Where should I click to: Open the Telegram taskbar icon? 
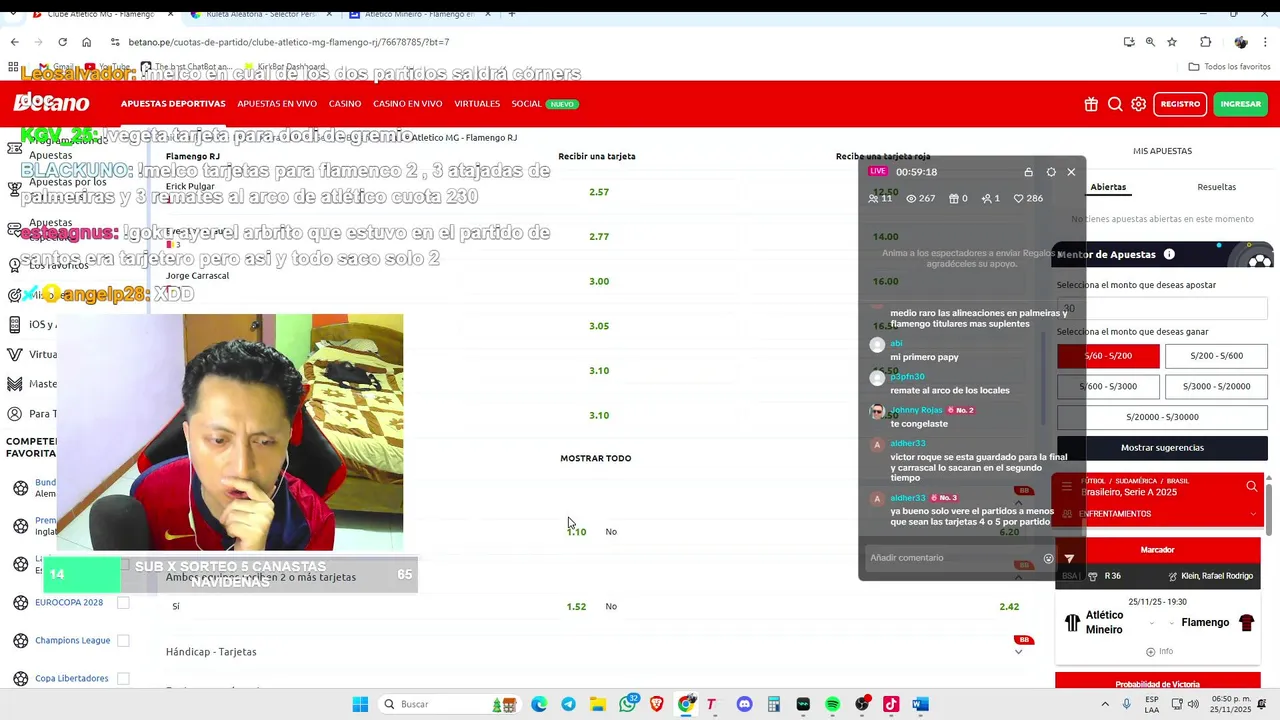click(568, 704)
